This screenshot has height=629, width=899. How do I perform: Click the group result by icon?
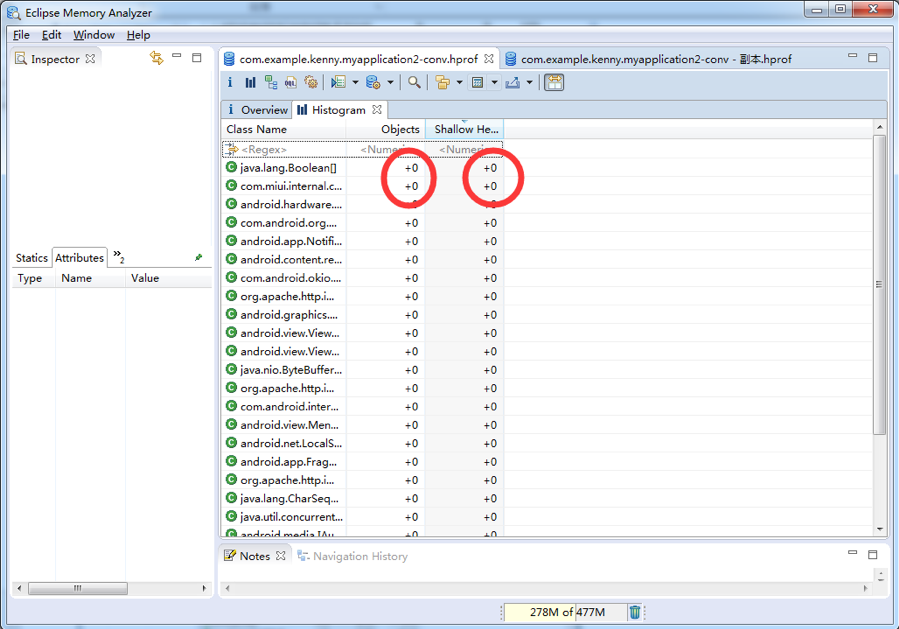[442, 83]
